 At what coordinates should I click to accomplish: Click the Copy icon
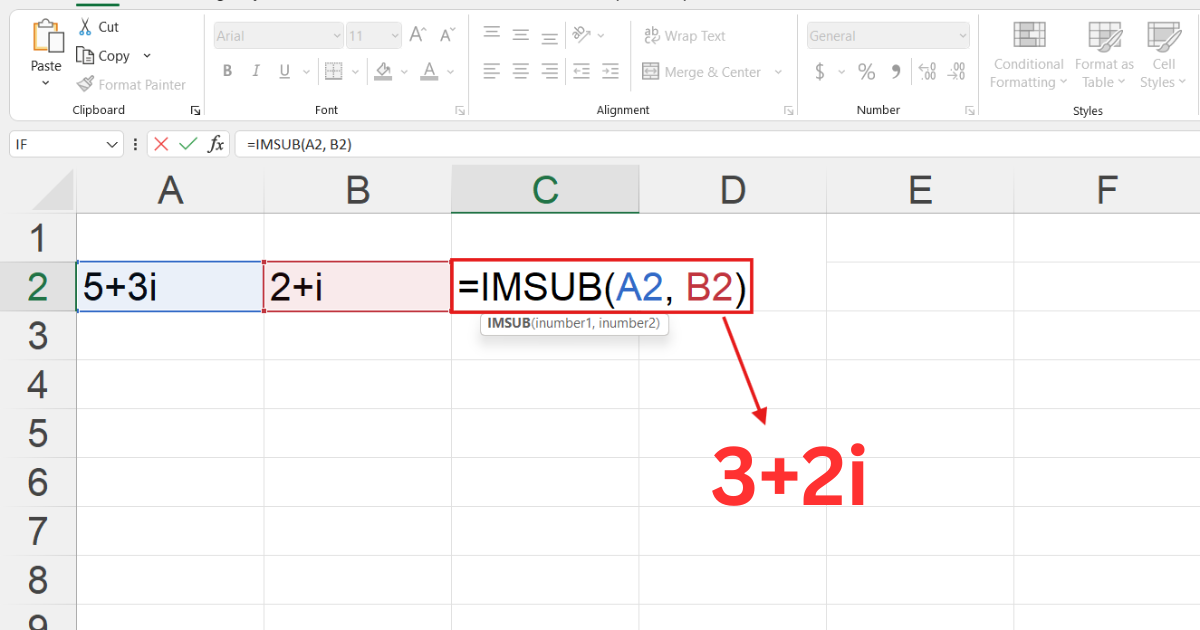85,55
